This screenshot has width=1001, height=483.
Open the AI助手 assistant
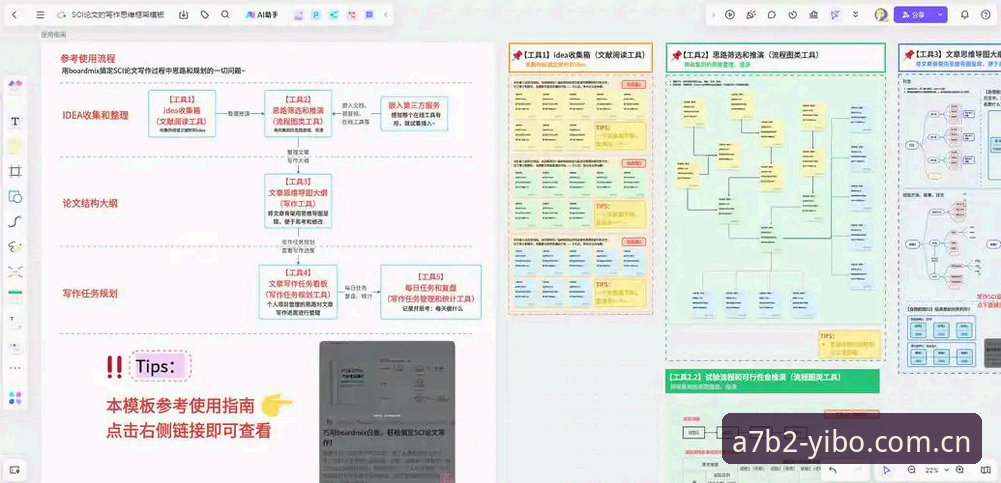pyautogui.click(x=262, y=14)
